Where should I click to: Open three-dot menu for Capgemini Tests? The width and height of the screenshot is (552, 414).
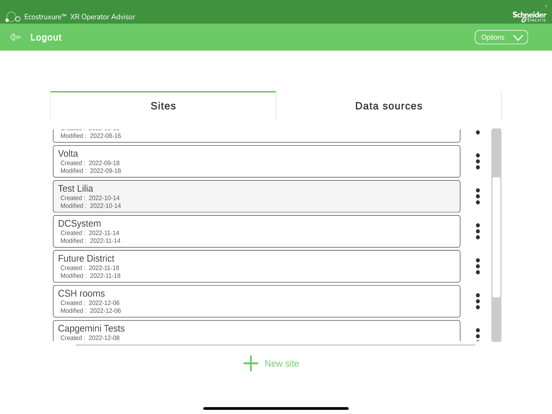click(x=478, y=334)
